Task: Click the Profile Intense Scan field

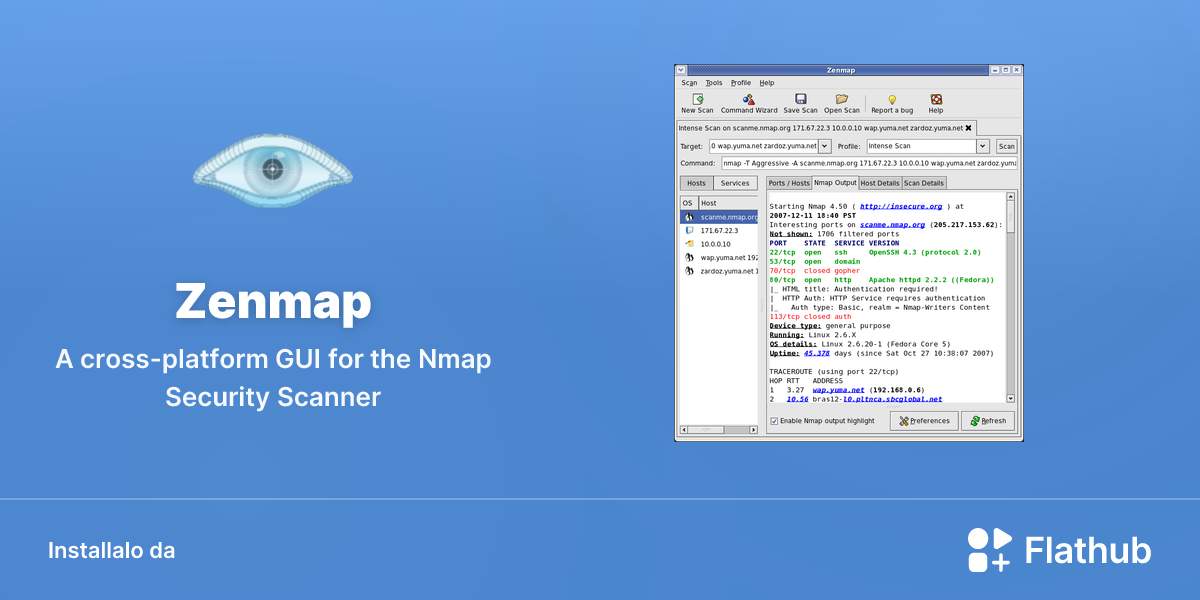Action: tap(922, 146)
